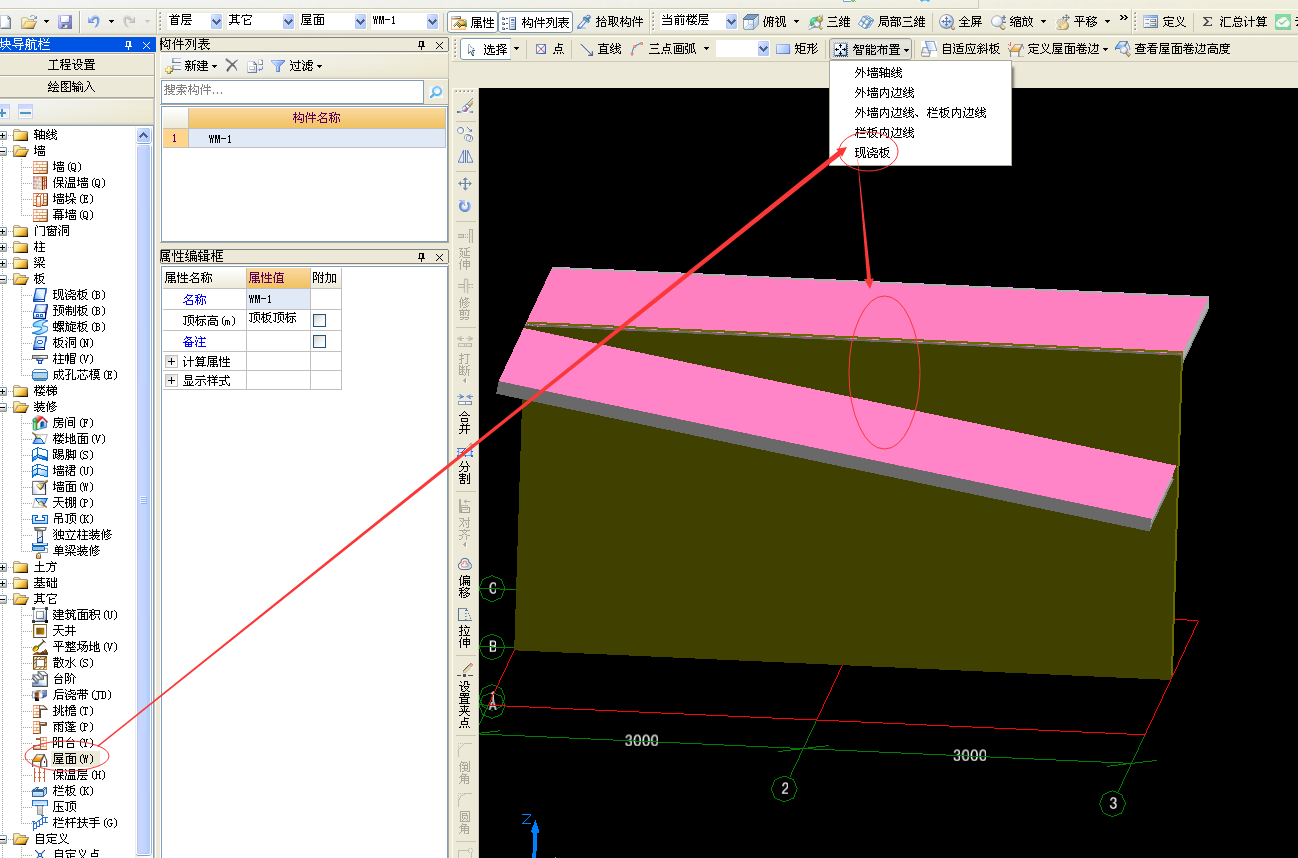This screenshot has width=1298, height=858.
Task: Click 查看屋面卷边高度 view roof edge height
Action: click(x=1172, y=49)
